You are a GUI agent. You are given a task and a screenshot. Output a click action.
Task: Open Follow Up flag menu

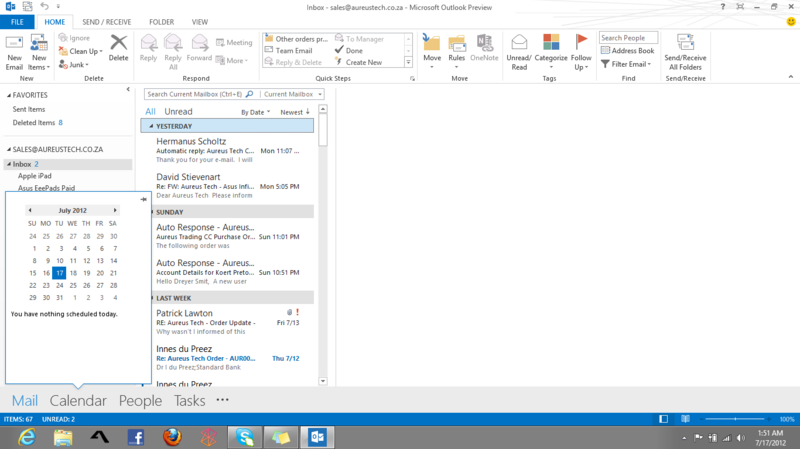click(x=581, y=52)
